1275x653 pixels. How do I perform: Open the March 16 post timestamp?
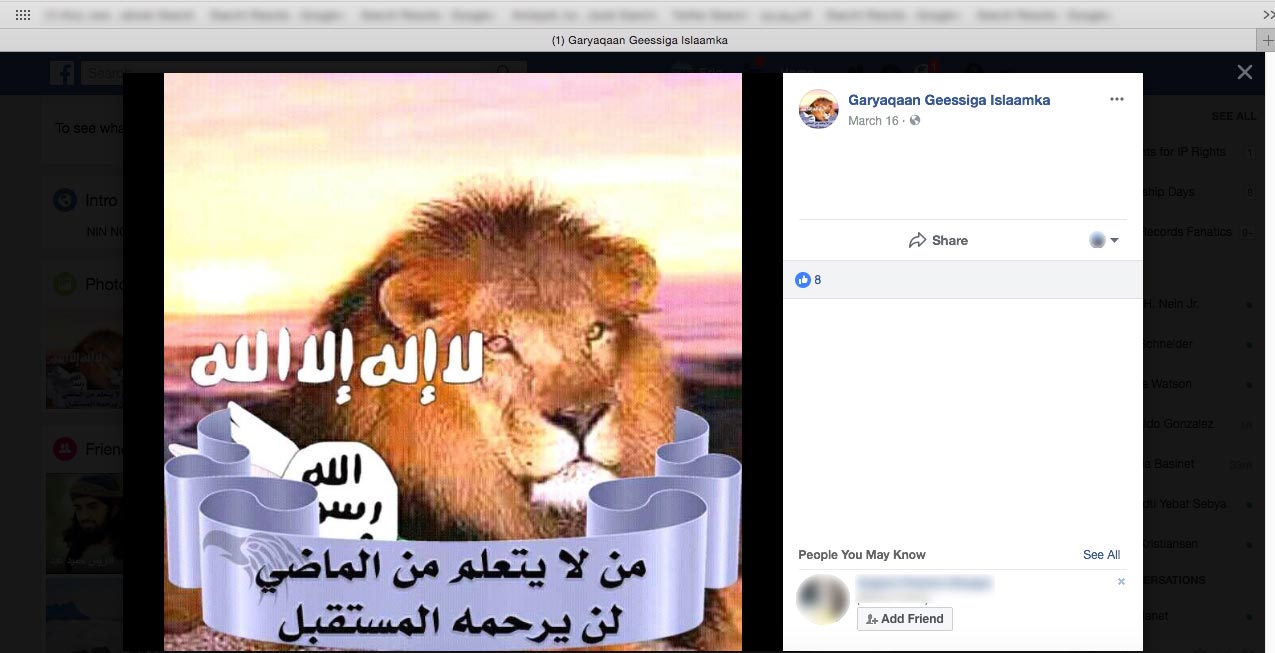click(x=873, y=121)
